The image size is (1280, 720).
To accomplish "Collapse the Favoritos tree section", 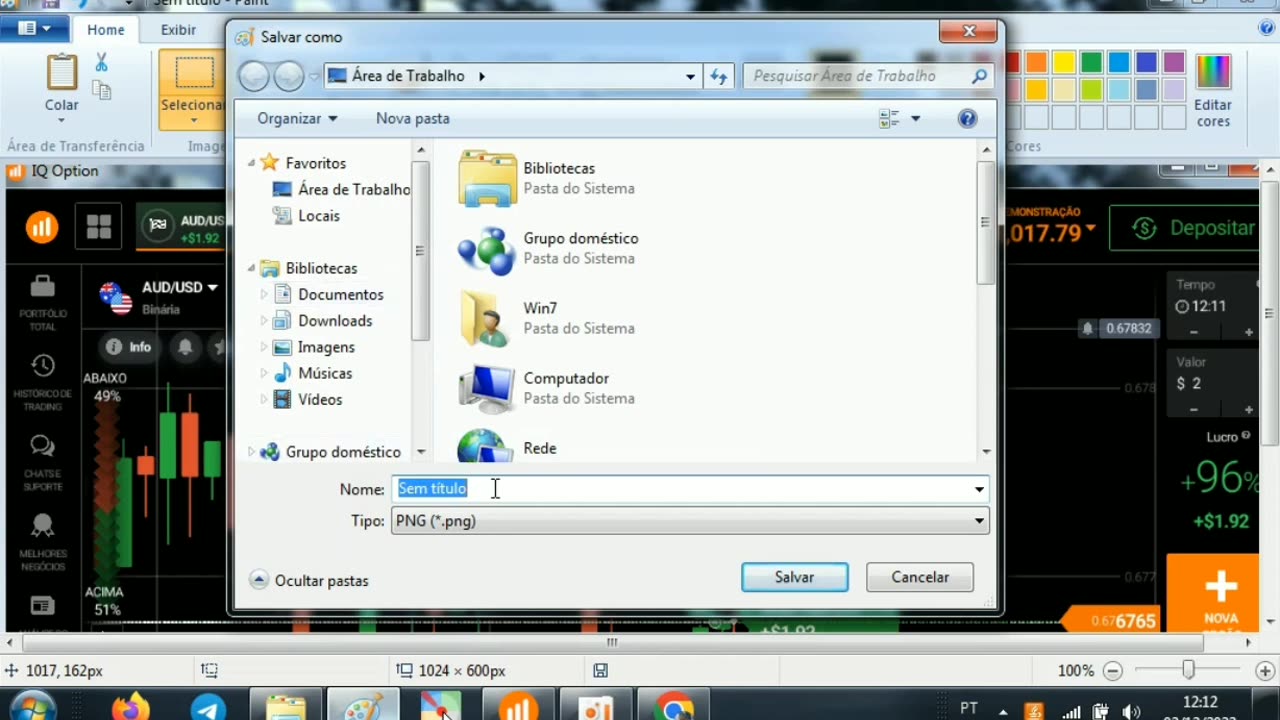I will pyautogui.click(x=252, y=163).
